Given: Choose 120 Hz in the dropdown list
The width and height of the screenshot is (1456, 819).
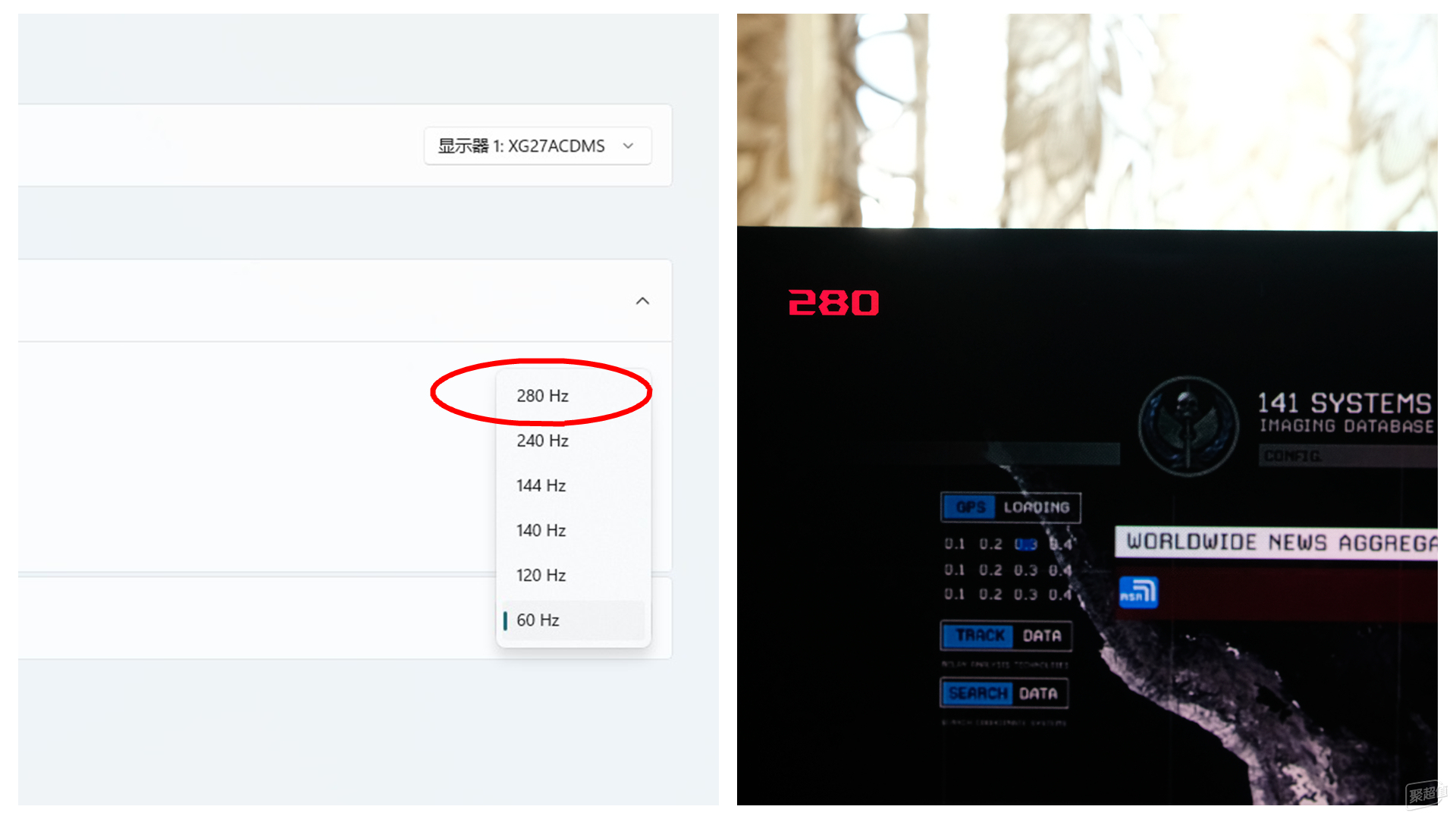Looking at the screenshot, I should point(573,575).
